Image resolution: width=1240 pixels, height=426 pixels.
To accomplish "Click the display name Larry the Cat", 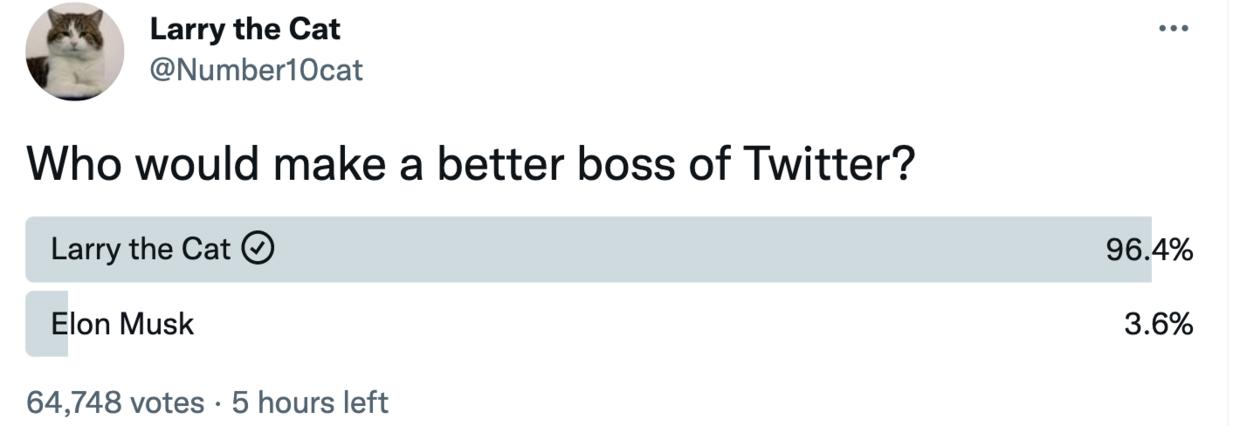I will [x=245, y=30].
